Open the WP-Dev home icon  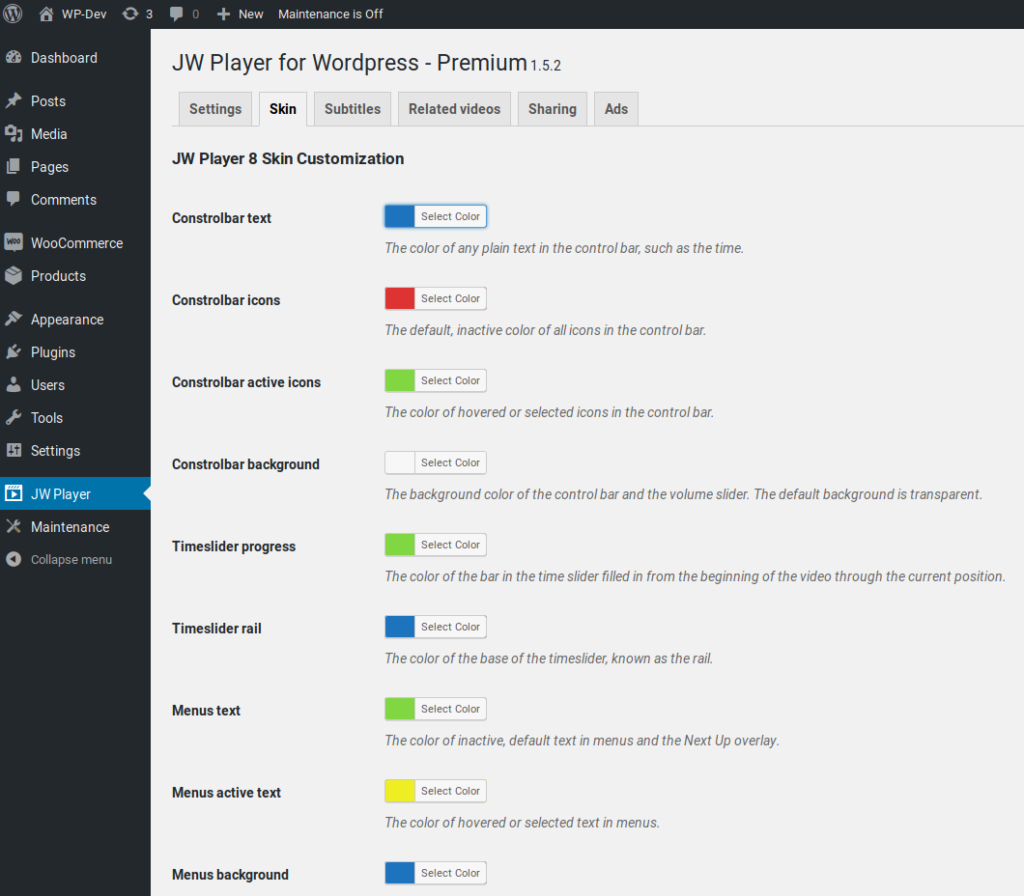coord(46,14)
